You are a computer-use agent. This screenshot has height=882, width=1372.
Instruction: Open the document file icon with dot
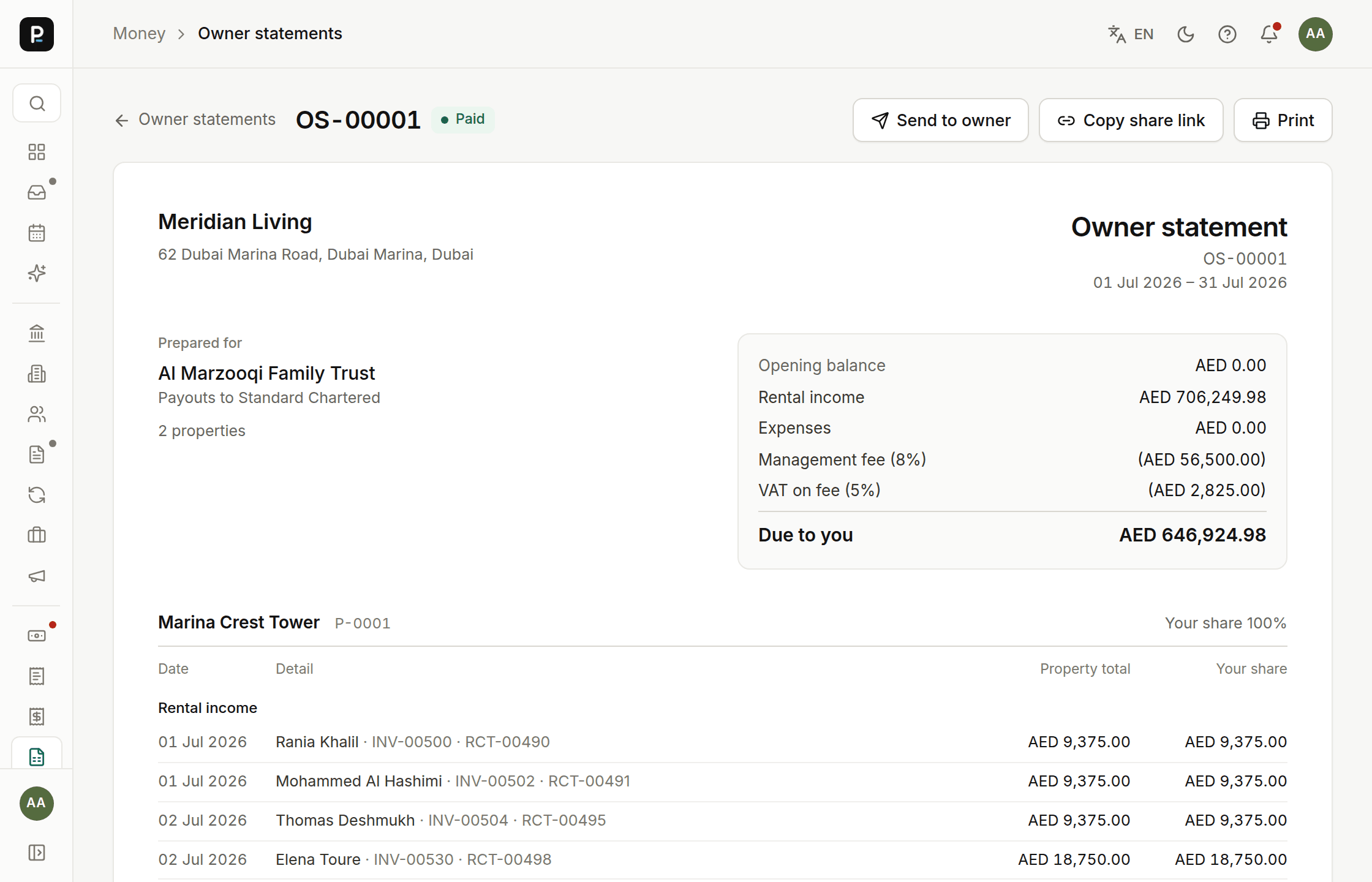point(37,454)
